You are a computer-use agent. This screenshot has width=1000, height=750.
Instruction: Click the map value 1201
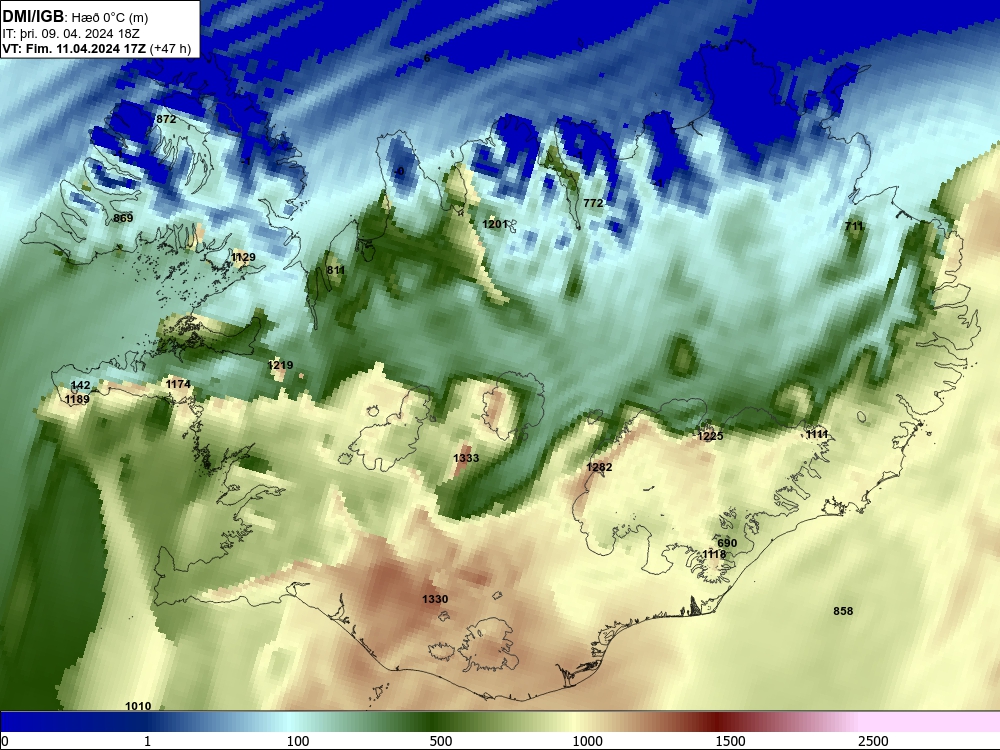click(x=495, y=224)
